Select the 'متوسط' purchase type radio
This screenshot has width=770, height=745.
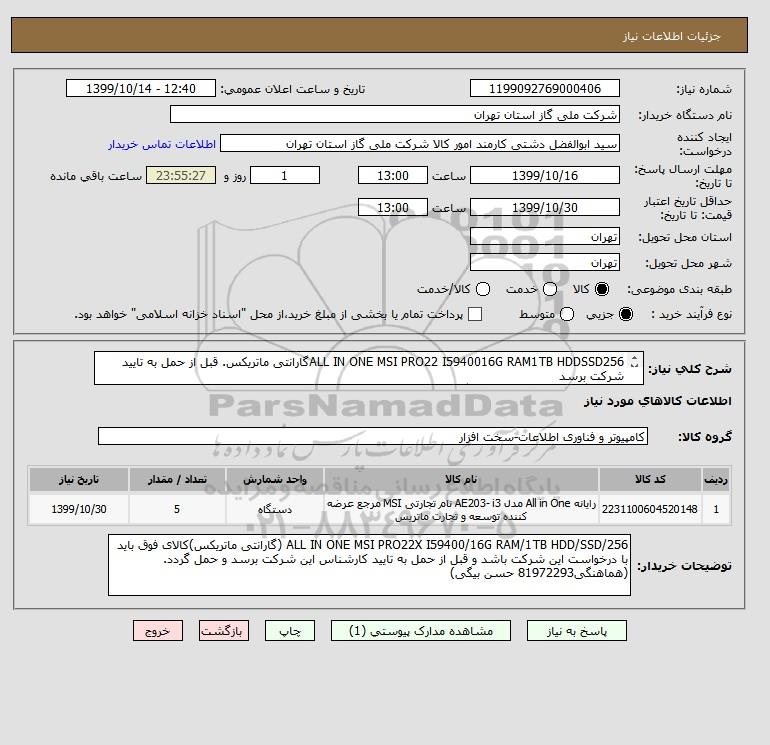click(x=567, y=314)
